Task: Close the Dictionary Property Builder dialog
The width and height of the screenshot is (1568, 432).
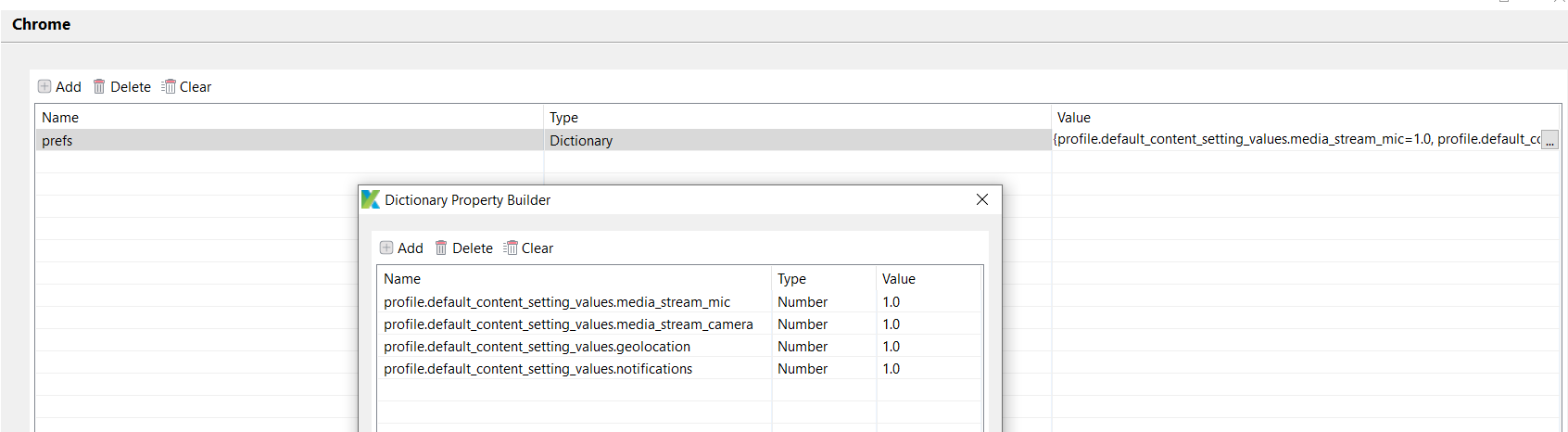Action: [x=982, y=199]
